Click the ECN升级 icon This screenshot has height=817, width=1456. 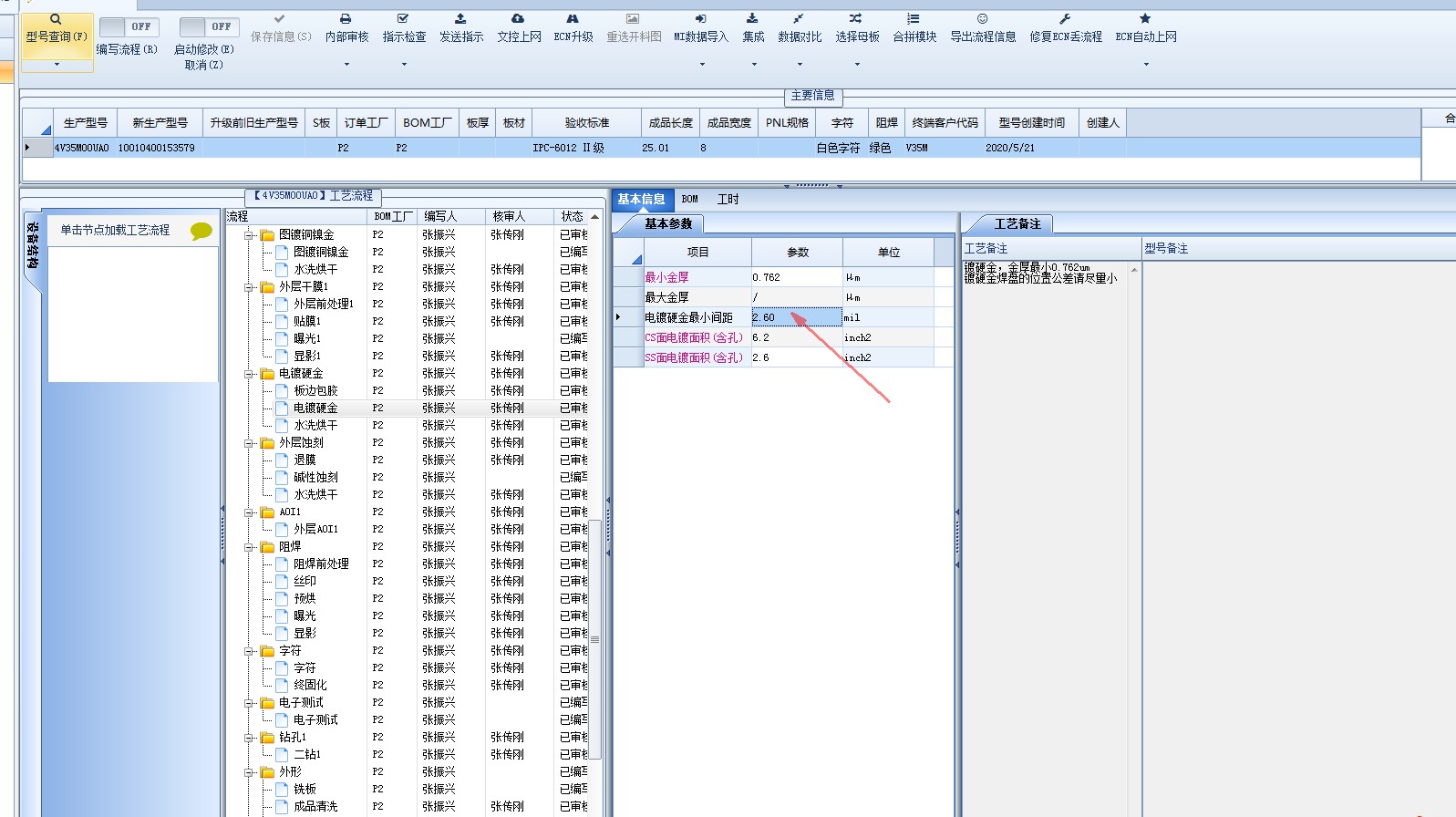pos(573,18)
